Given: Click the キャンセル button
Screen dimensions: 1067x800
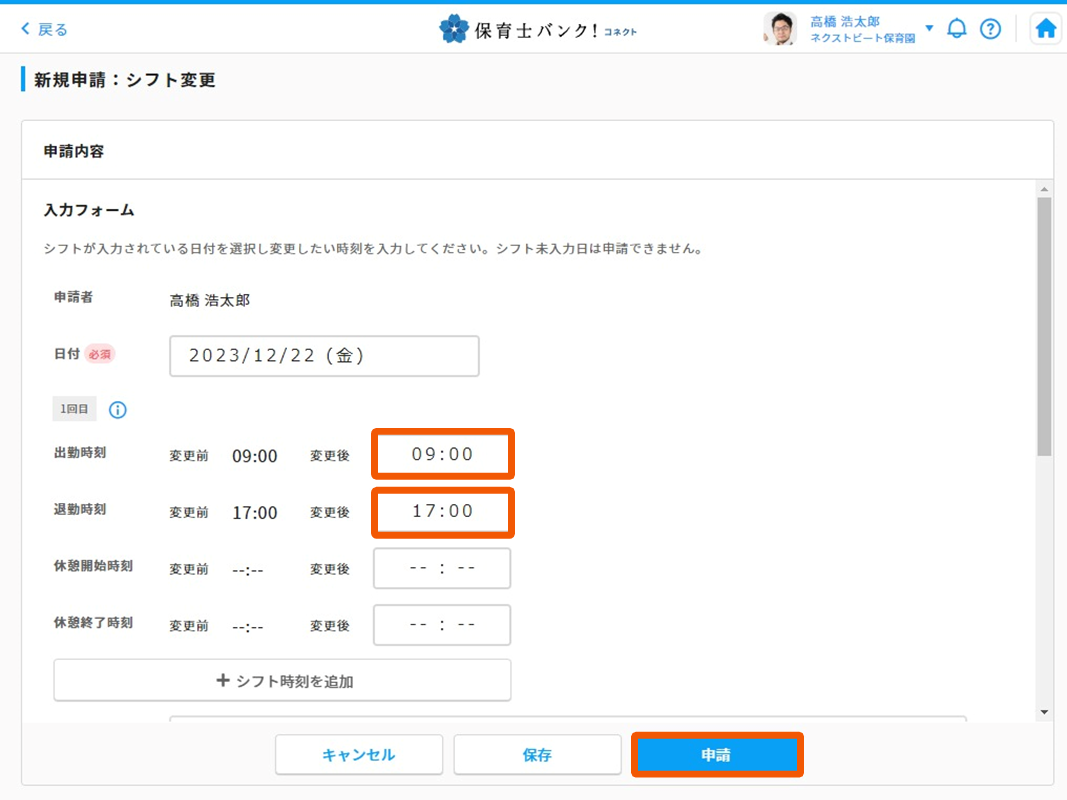Looking at the screenshot, I should coord(359,755).
